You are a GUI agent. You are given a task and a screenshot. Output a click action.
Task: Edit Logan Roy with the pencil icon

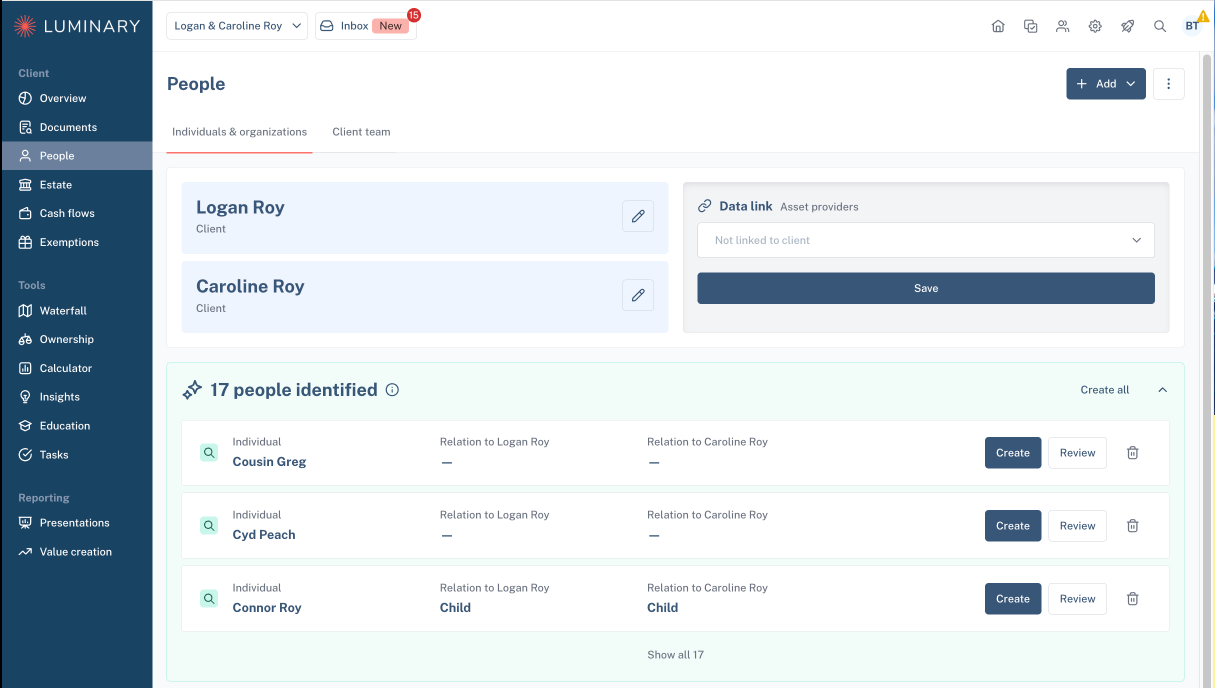point(638,216)
